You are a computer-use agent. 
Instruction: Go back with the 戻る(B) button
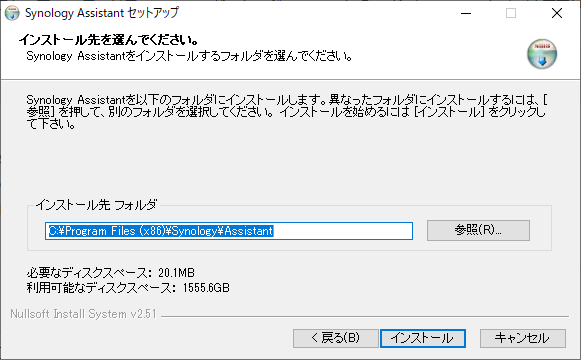click(x=336, y=338)
